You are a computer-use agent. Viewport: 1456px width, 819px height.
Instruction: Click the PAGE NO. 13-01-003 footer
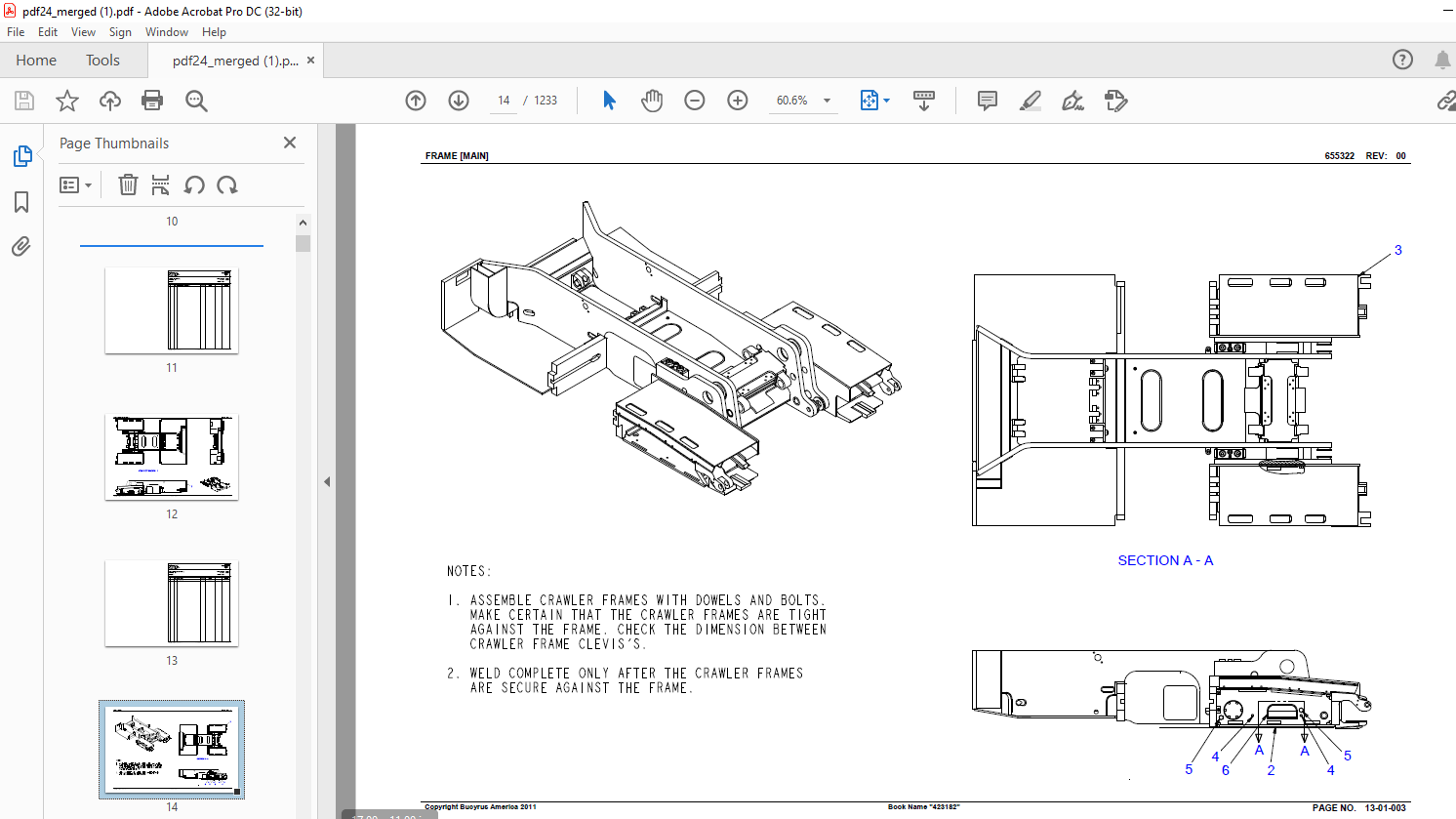point(1358,807)
